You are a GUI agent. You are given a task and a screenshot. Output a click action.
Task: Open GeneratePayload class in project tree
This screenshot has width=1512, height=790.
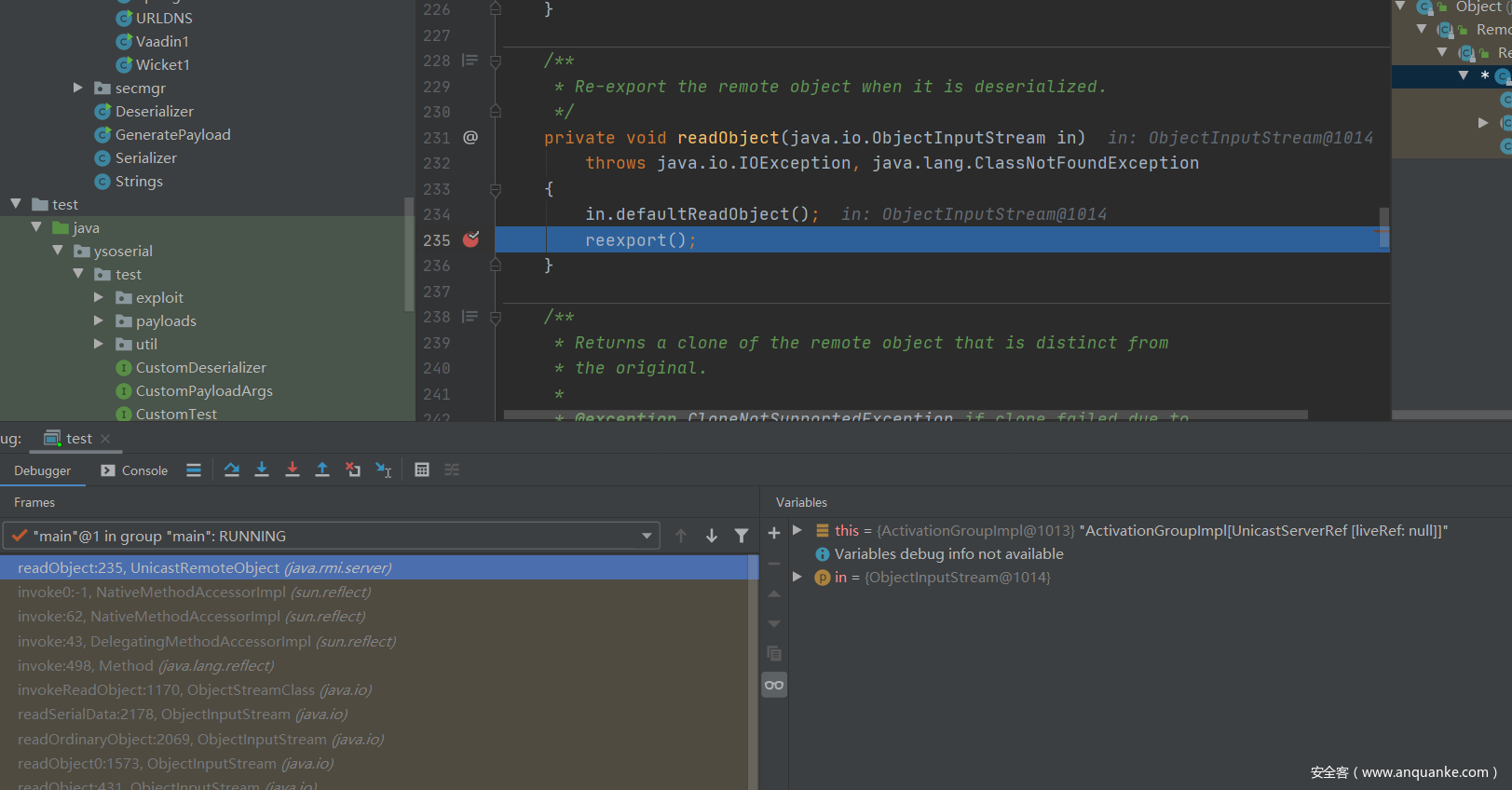pos(172,134)
